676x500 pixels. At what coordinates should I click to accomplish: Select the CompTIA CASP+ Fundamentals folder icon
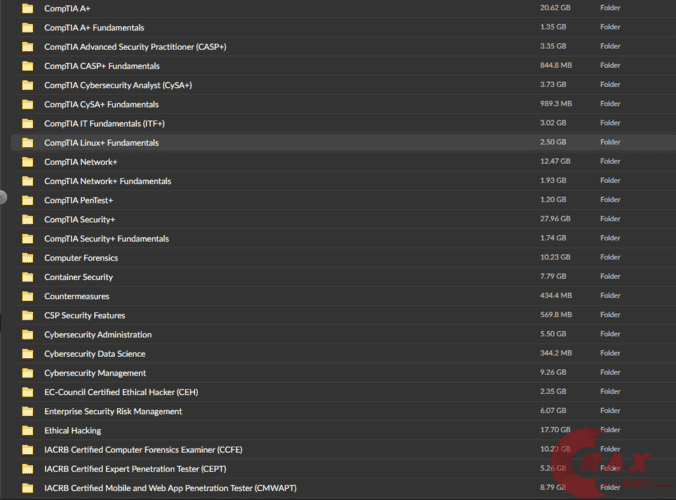(x=28, y=66)
